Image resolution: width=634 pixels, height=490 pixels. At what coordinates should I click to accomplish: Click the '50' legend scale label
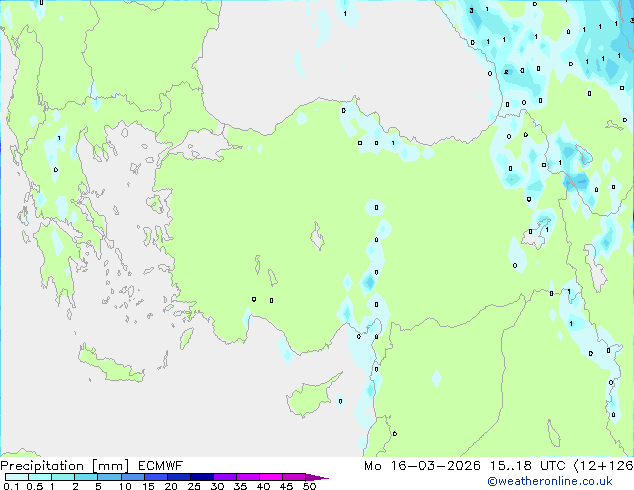pyautogui.click(x=309, y=486)
